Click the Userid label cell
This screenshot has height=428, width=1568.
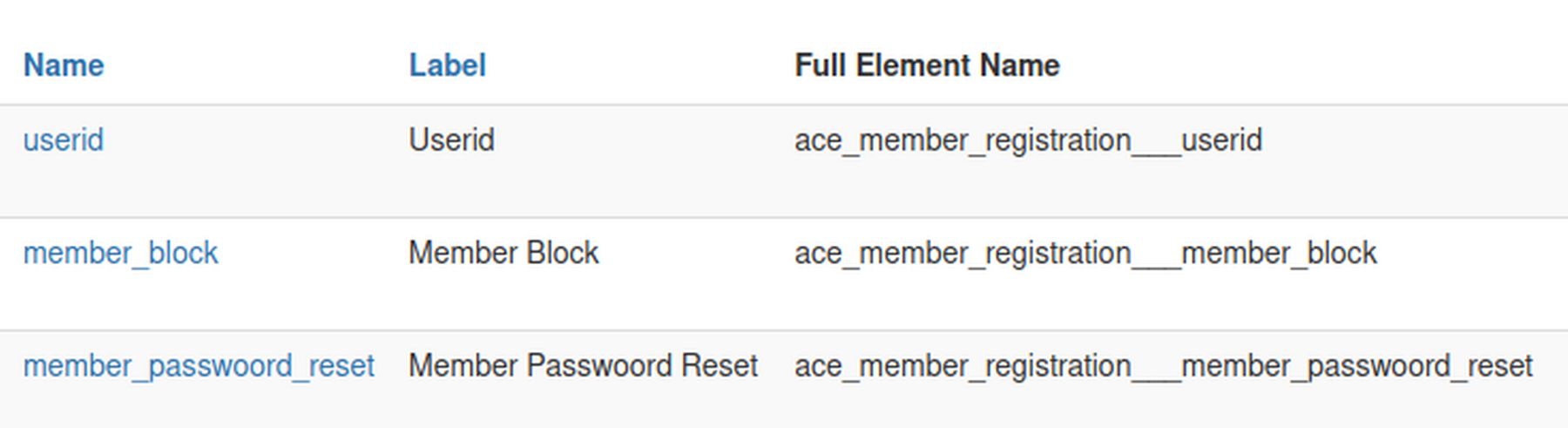(451, 140)
